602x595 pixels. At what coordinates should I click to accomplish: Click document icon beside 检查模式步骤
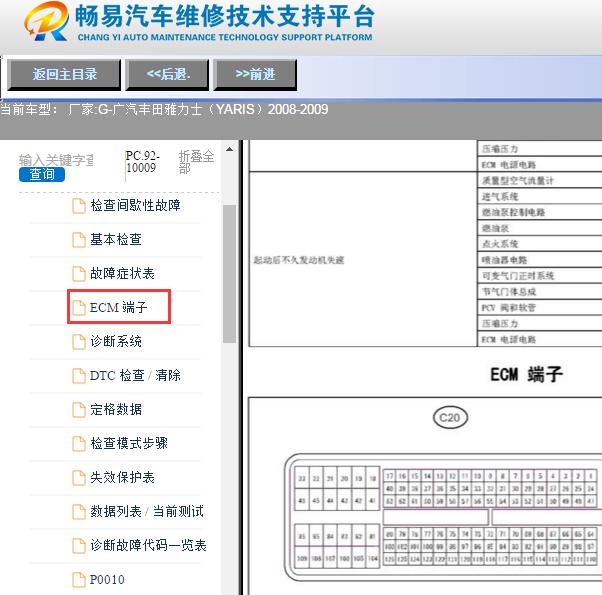79,444
